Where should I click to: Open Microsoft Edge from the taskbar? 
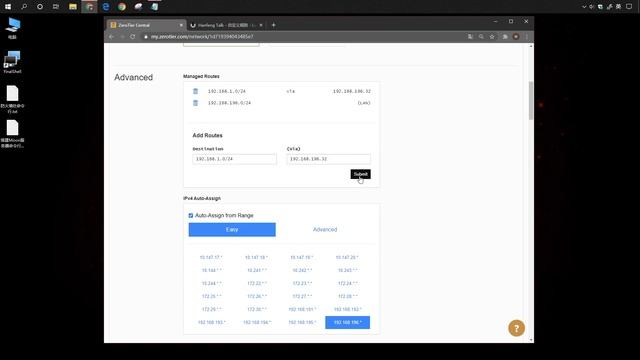[x=106, y=7]
